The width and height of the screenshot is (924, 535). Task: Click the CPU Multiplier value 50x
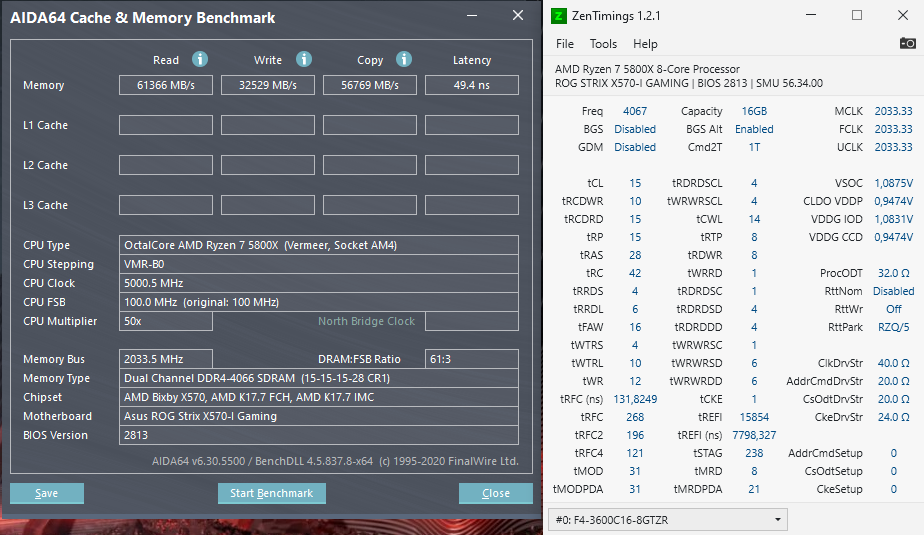coord(166,321)
